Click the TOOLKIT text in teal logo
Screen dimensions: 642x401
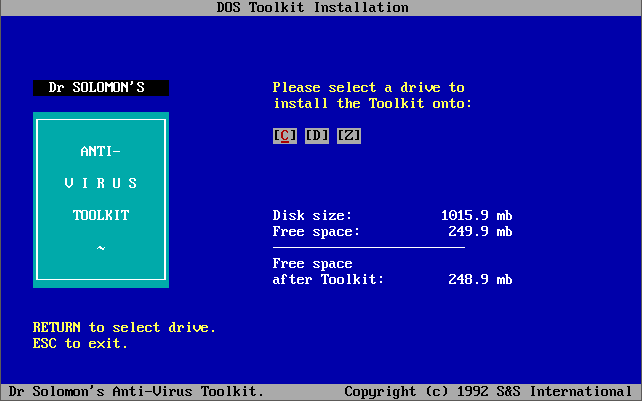pyautogui.click(x=100, y=216)
